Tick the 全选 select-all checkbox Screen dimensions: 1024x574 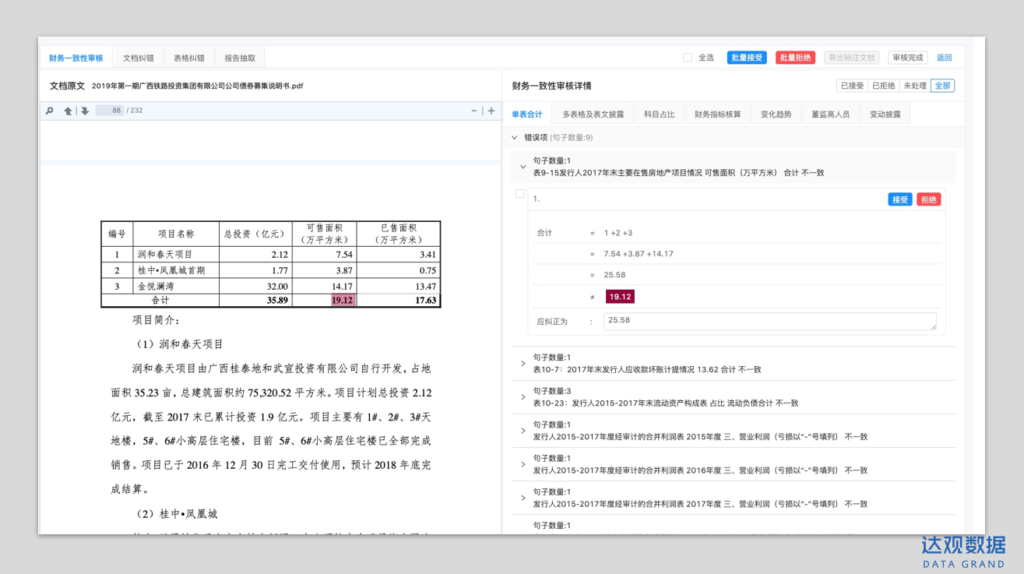click(687, 58)
